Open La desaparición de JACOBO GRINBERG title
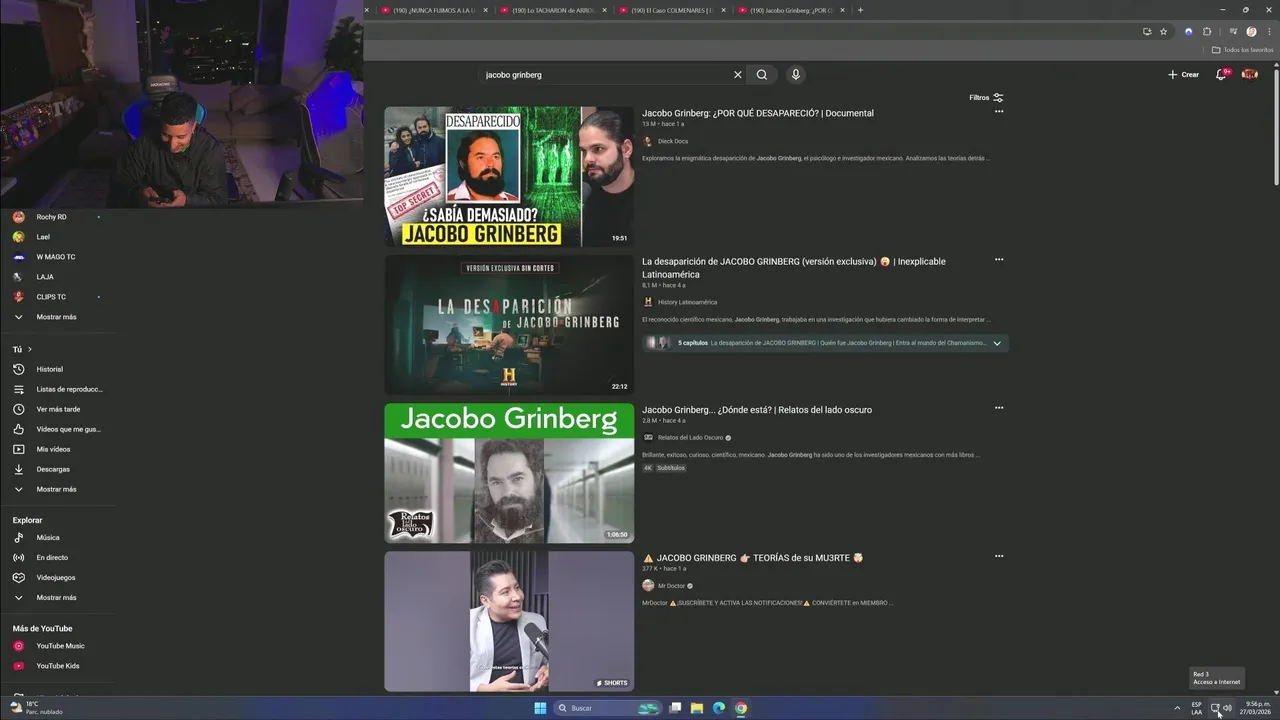This screenshot has width=1280, height=720. 794,268
